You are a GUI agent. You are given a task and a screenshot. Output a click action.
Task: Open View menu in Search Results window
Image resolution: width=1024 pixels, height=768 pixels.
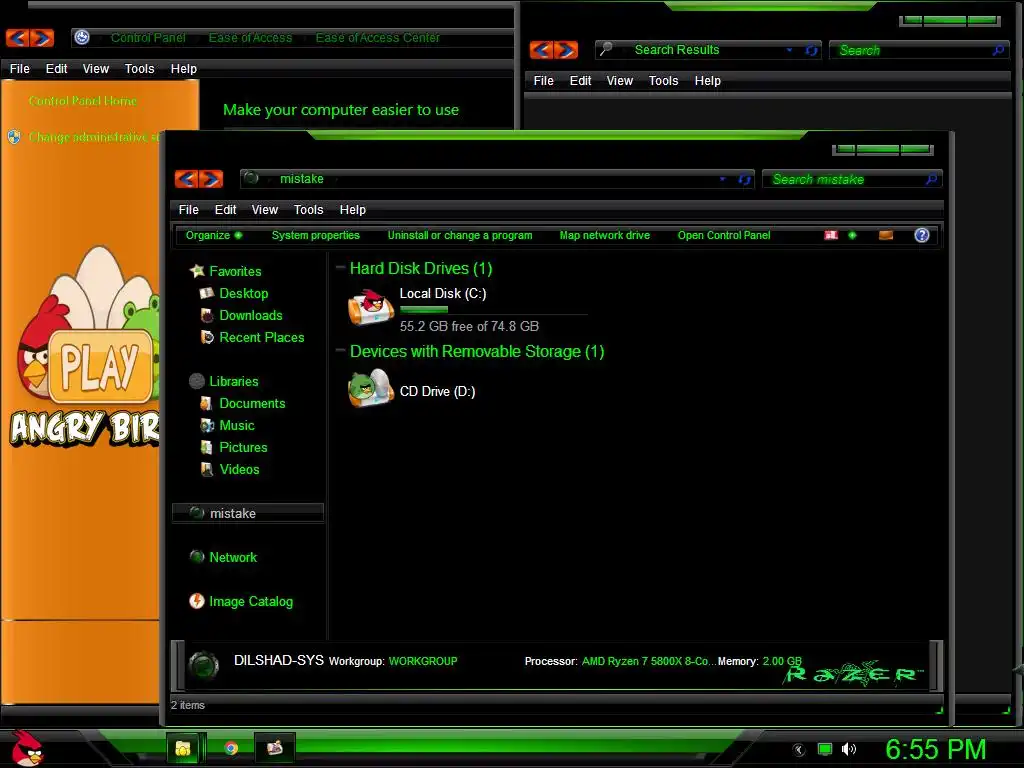pyautogui.click(x=620, y=81)
